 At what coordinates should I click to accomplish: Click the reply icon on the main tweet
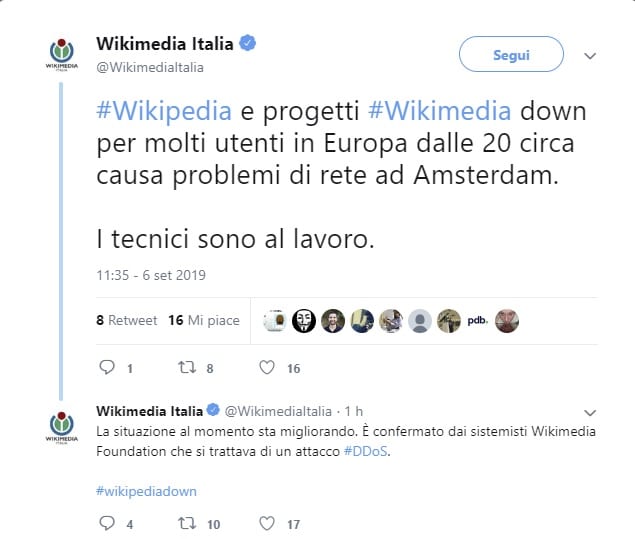tap(107, 367)
